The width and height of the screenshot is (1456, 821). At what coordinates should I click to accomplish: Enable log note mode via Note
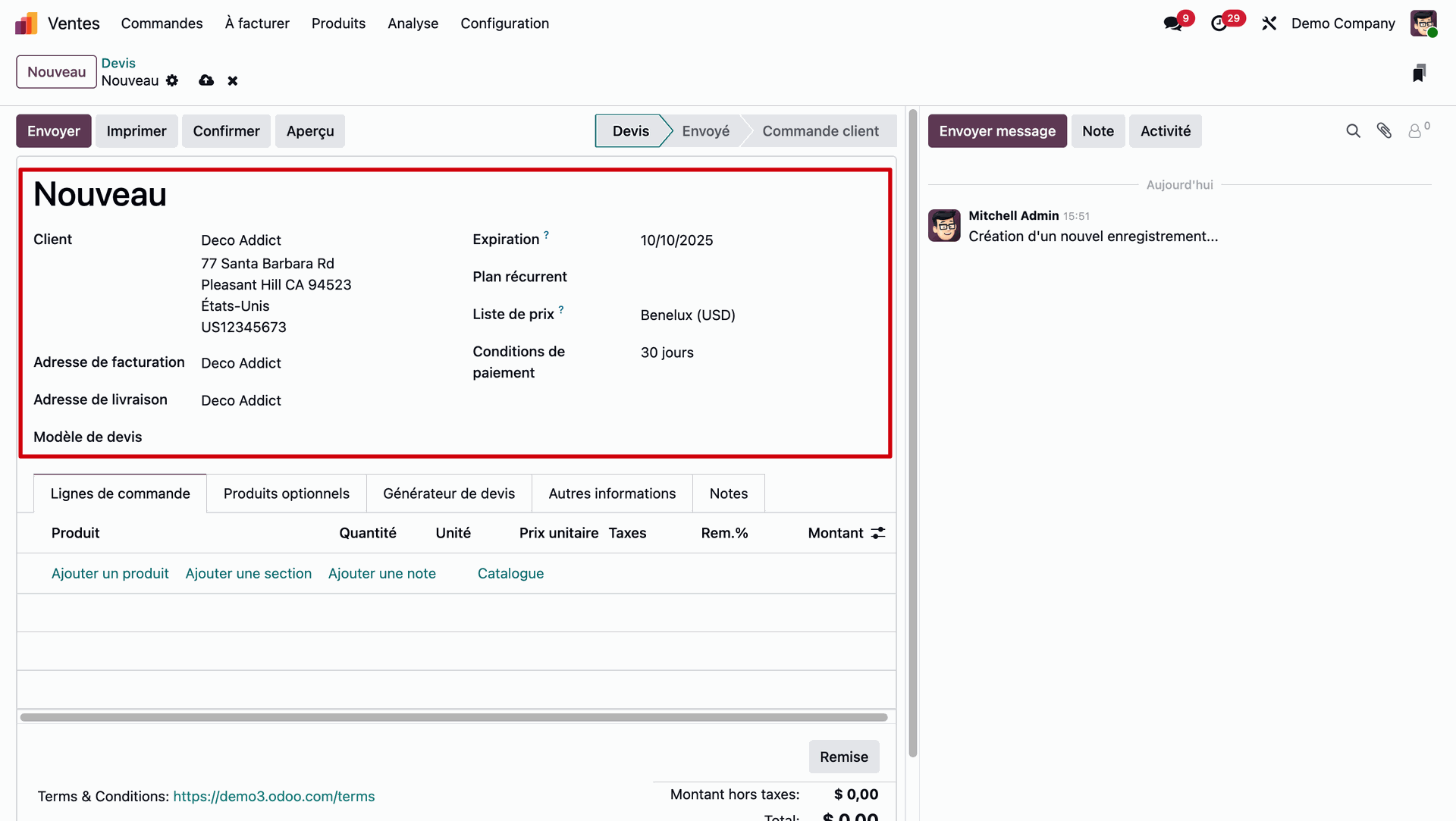[x=1098, y=130]
